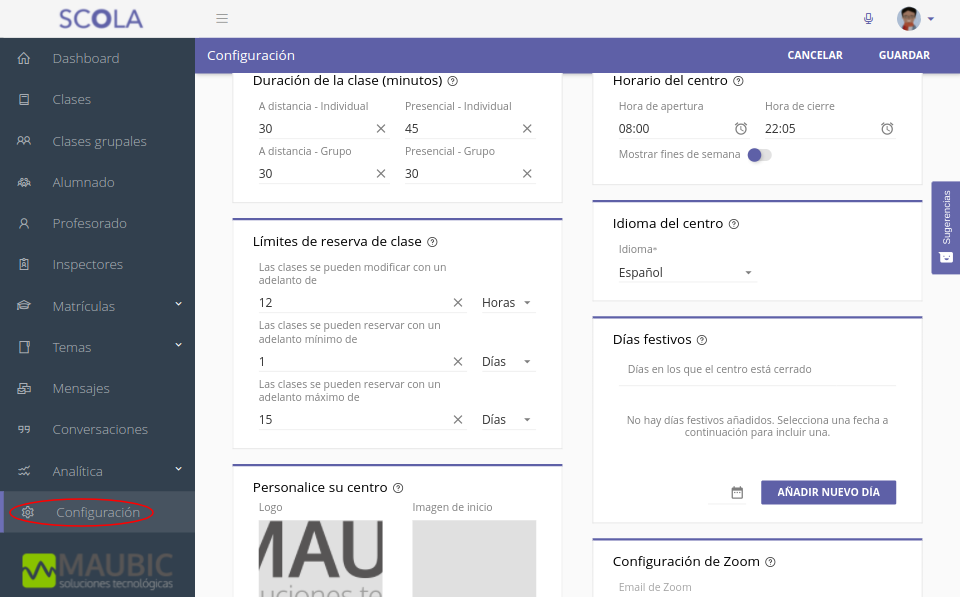Expand the Analítica sidebar submenu
960x597 pixels.
[x=178, y=469]
